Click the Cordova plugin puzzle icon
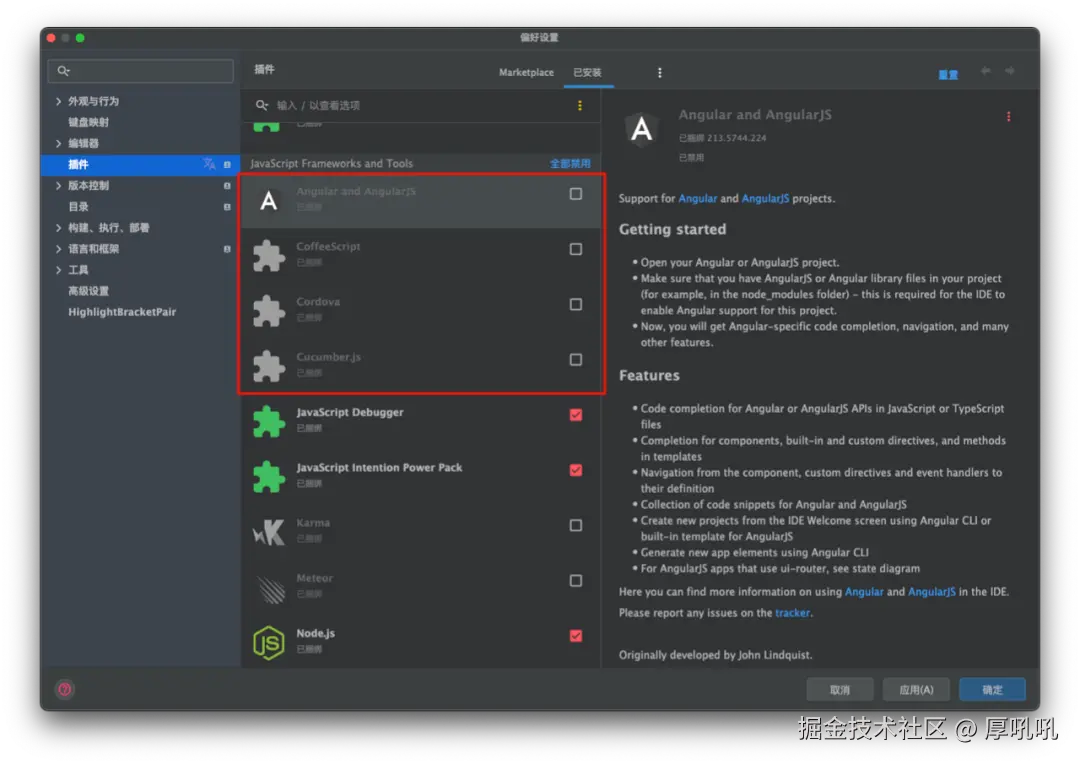The height and width of the screenshot is (764, 1080). pos(269,311)
